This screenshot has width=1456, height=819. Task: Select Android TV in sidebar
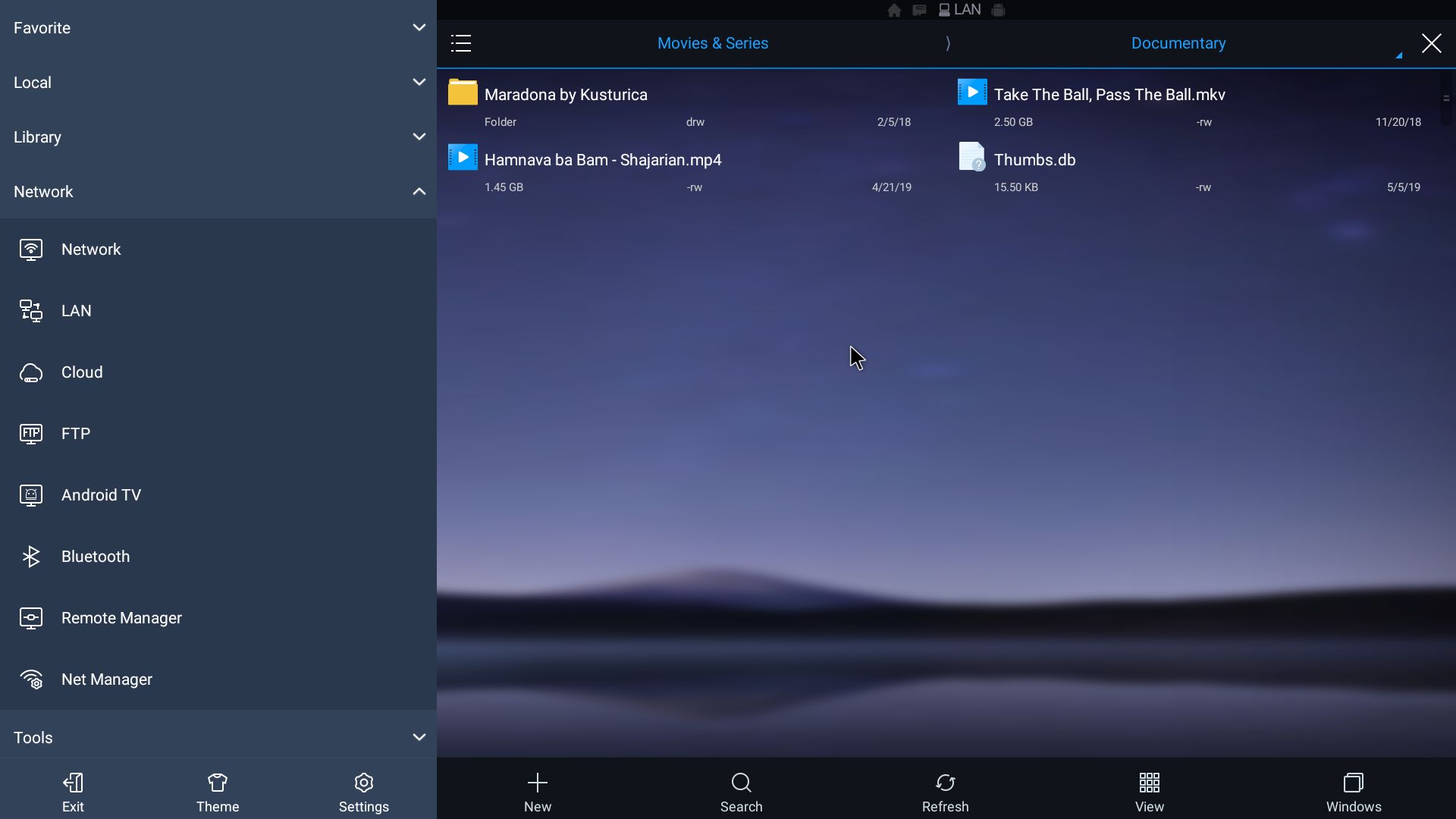click(x=100, y=495)
